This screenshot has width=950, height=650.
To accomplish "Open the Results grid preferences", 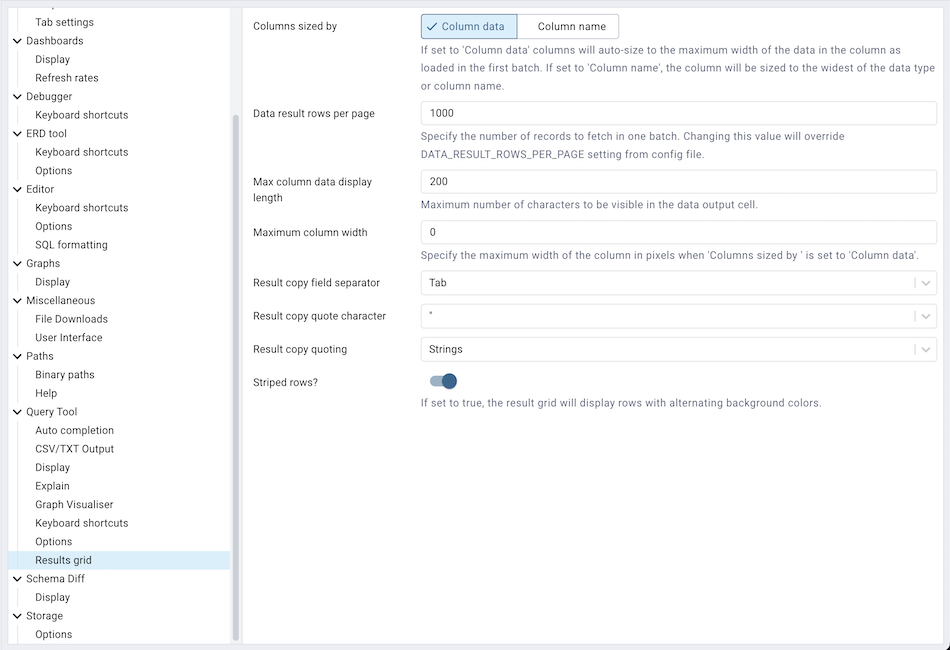I will click(x=65, y=560).
